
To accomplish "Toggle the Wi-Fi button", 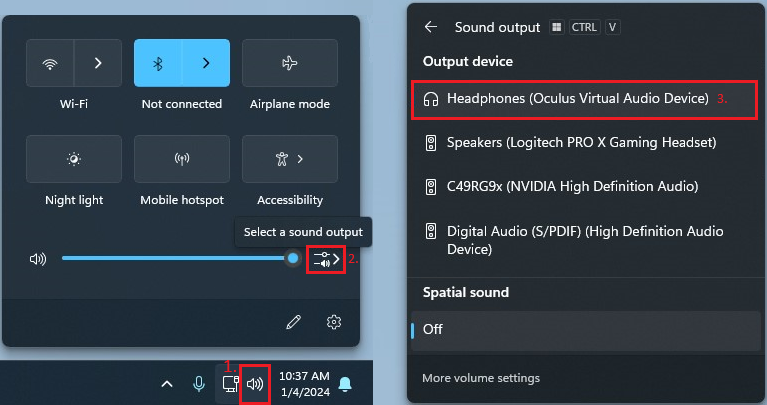I will [x=50, y=63].
